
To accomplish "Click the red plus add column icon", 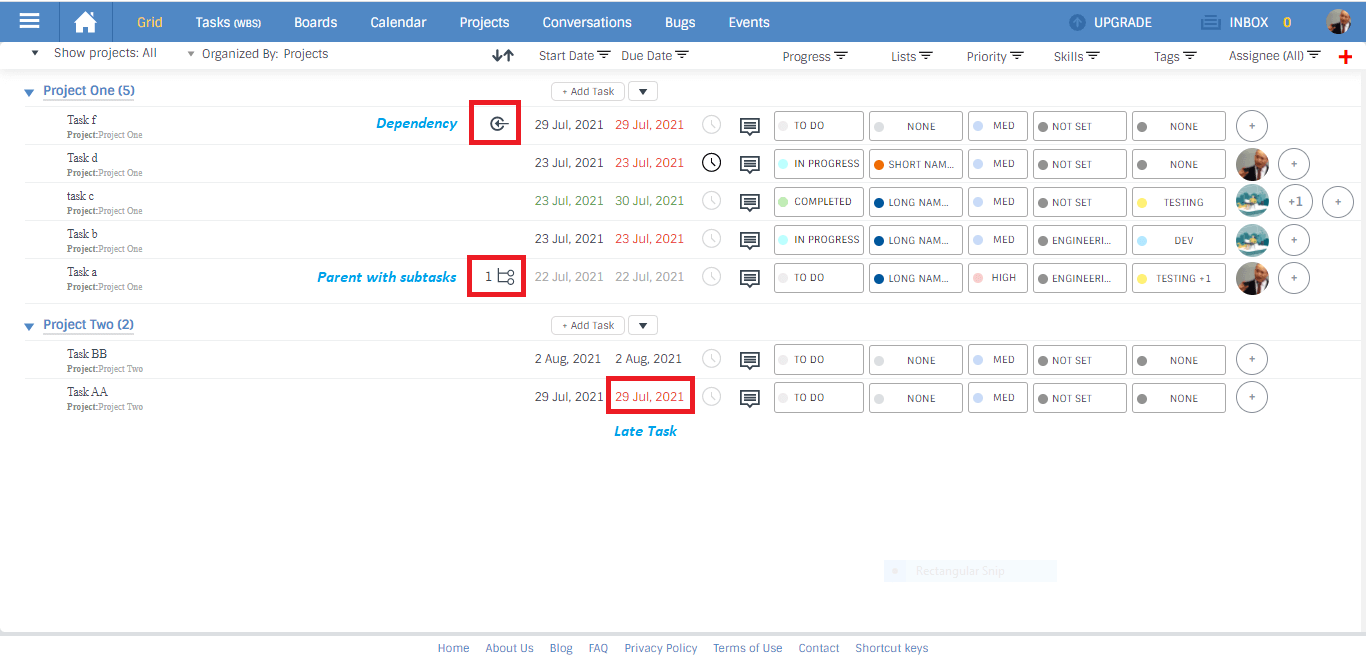I will pyautogui.click(x=1345, y=57).
